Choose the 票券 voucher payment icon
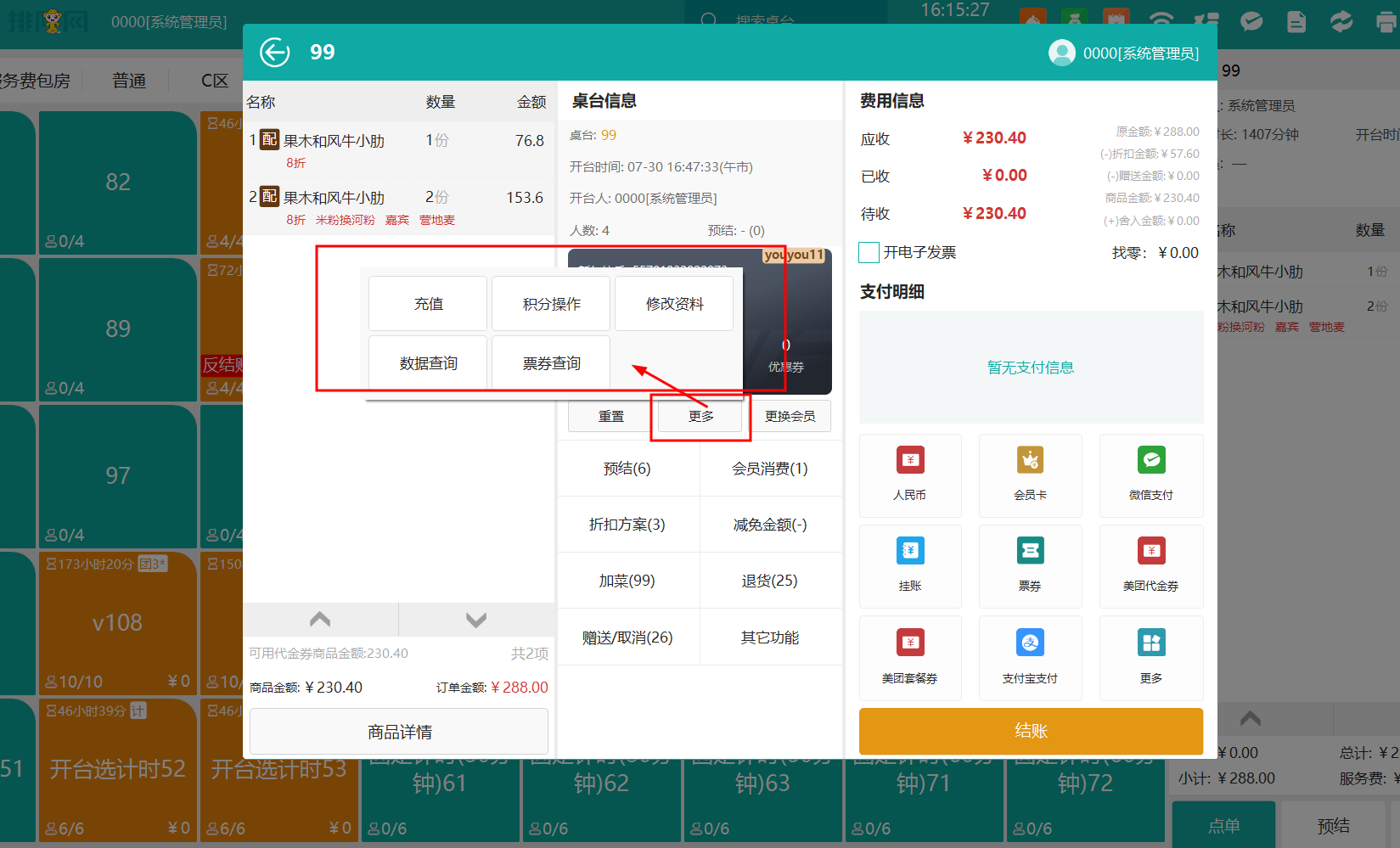This screenshot has height=848, width=1400. [1030, 552]
